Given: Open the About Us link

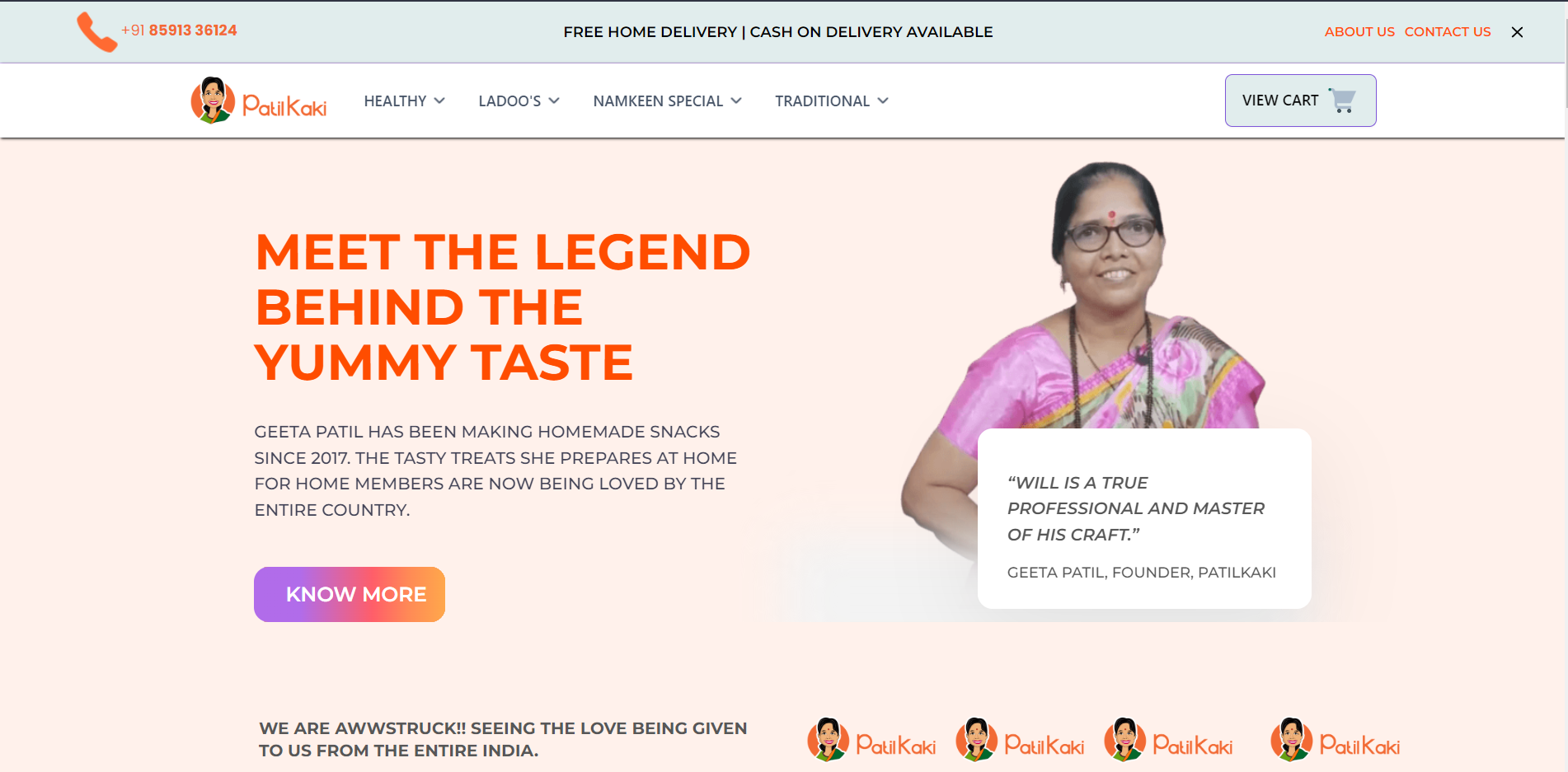Looking at the screenshot, I should tap(1359, 32).
